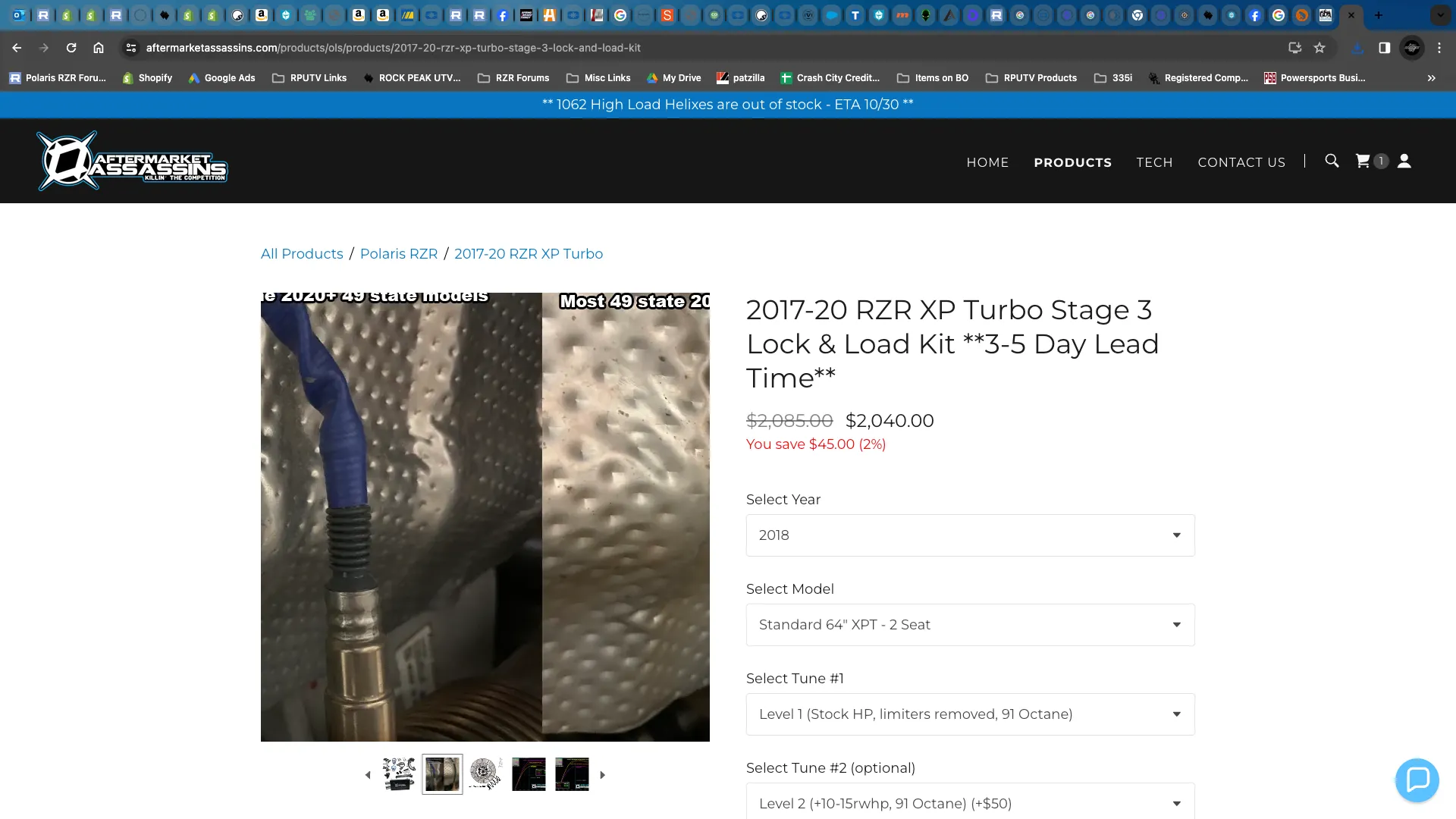The image size is (1456, 819).
Task: Select the fifth dyno chart thumbnail
Action: pos(572,775)
